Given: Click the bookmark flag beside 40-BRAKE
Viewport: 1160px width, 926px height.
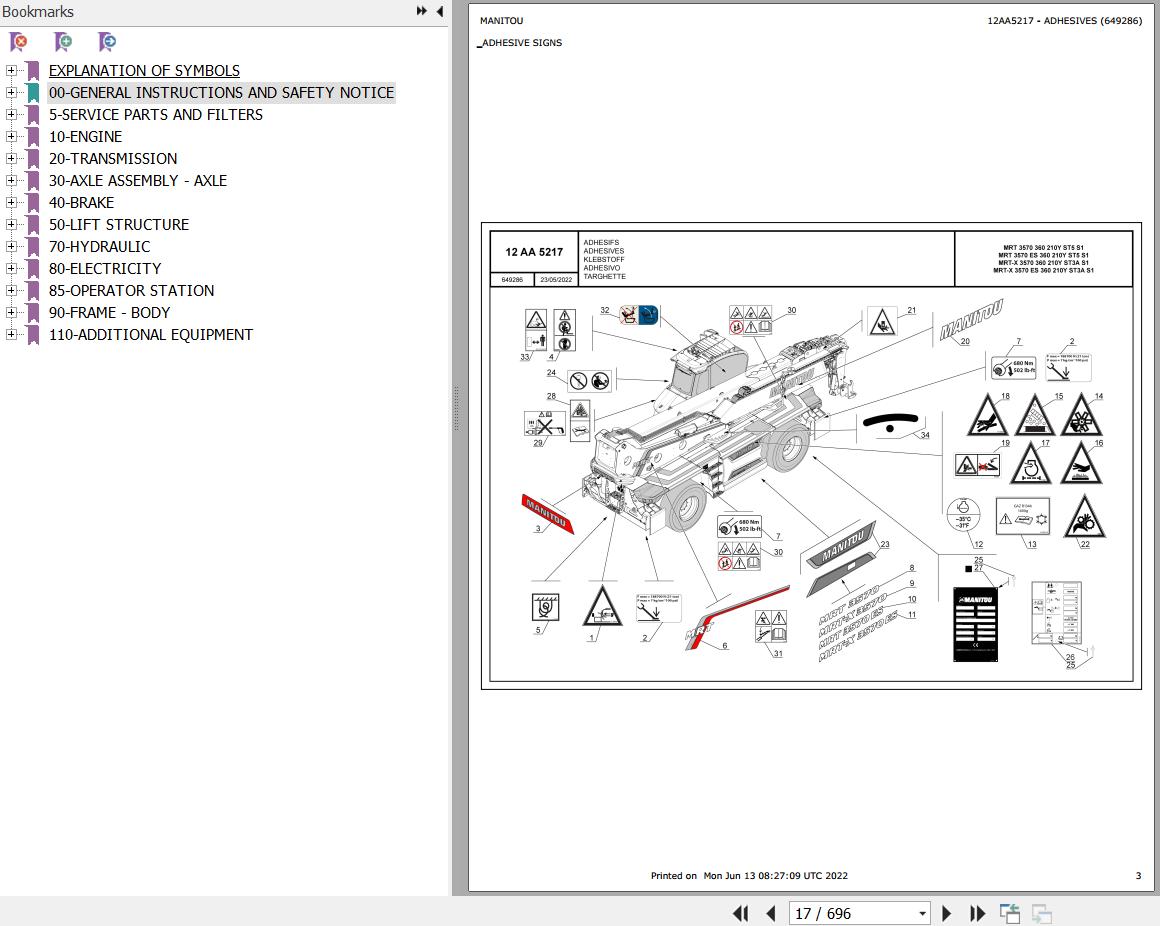Looking at the screenshot, I should [33, 203].
